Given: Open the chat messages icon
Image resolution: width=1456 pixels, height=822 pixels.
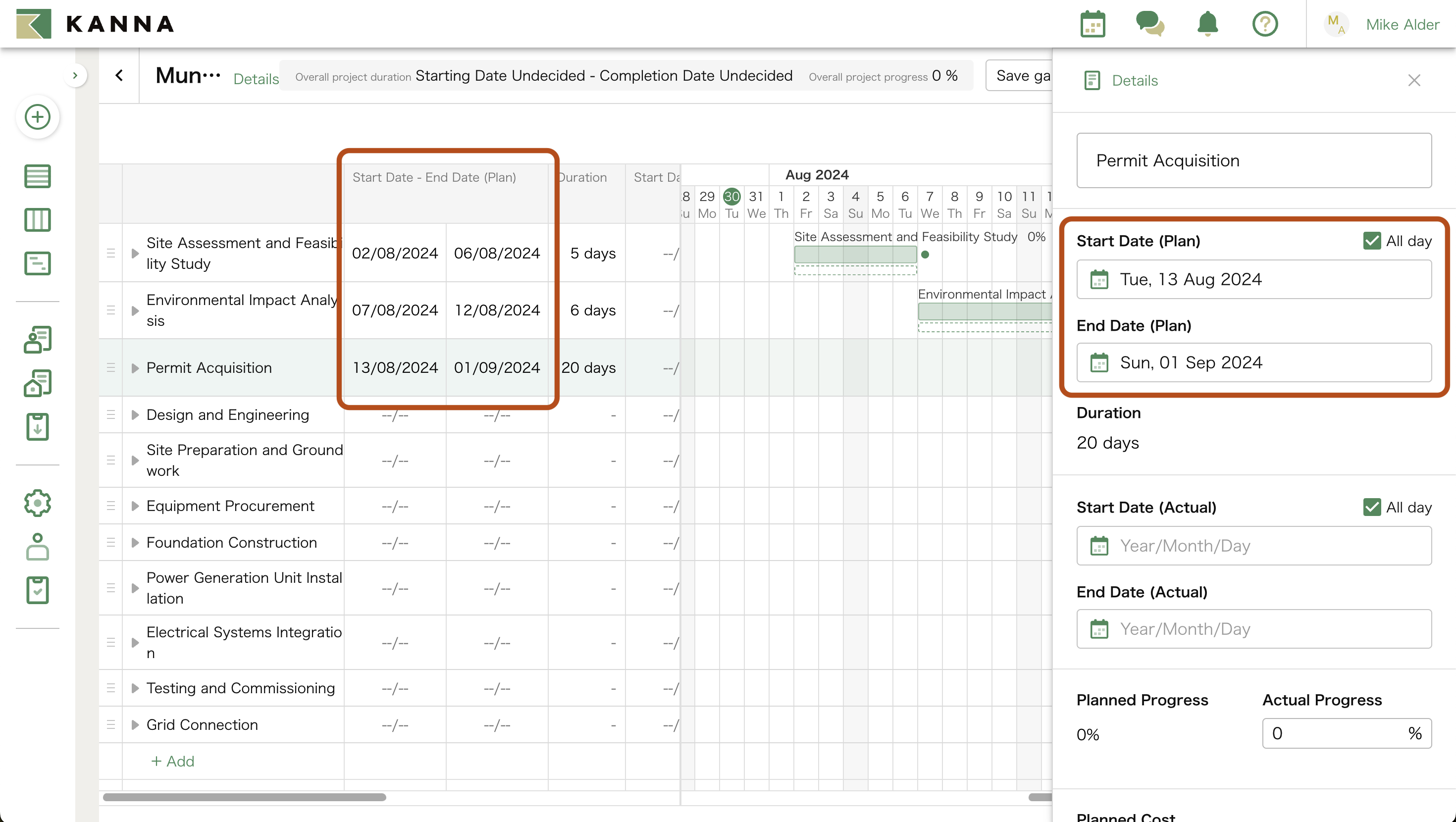Looking at the screenshot, I should click(x=1149, y=24).
